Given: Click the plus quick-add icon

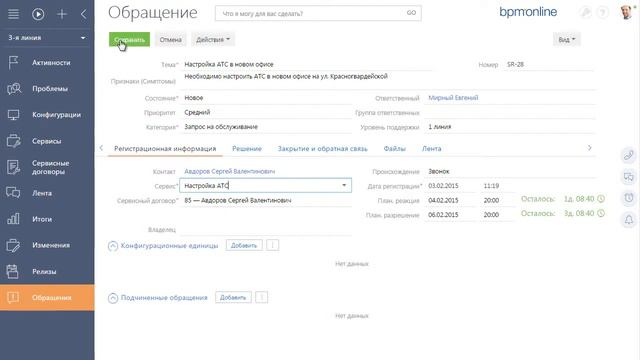Looking at the screenshot, I should click(62, 14).
